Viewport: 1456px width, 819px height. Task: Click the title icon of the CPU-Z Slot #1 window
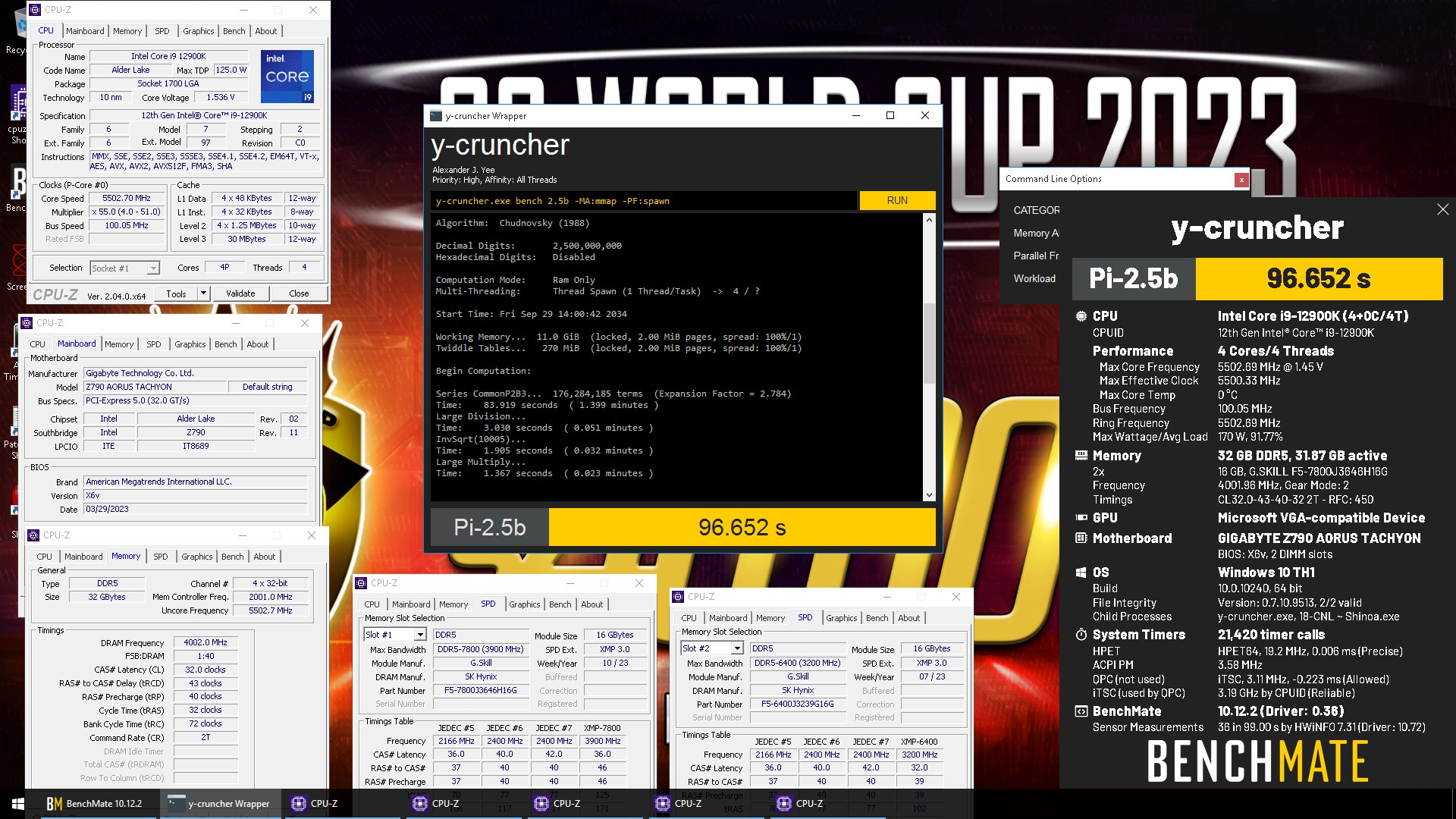361,583
